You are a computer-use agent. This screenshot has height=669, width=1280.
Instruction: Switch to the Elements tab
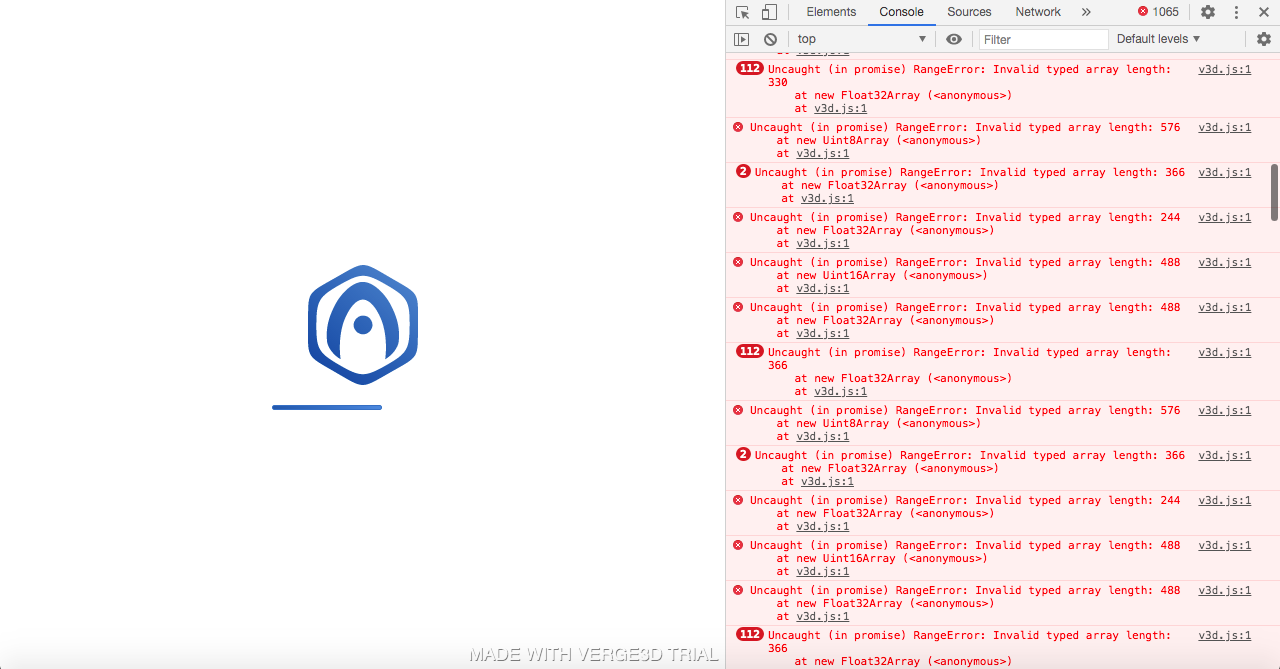click(831, 12)
